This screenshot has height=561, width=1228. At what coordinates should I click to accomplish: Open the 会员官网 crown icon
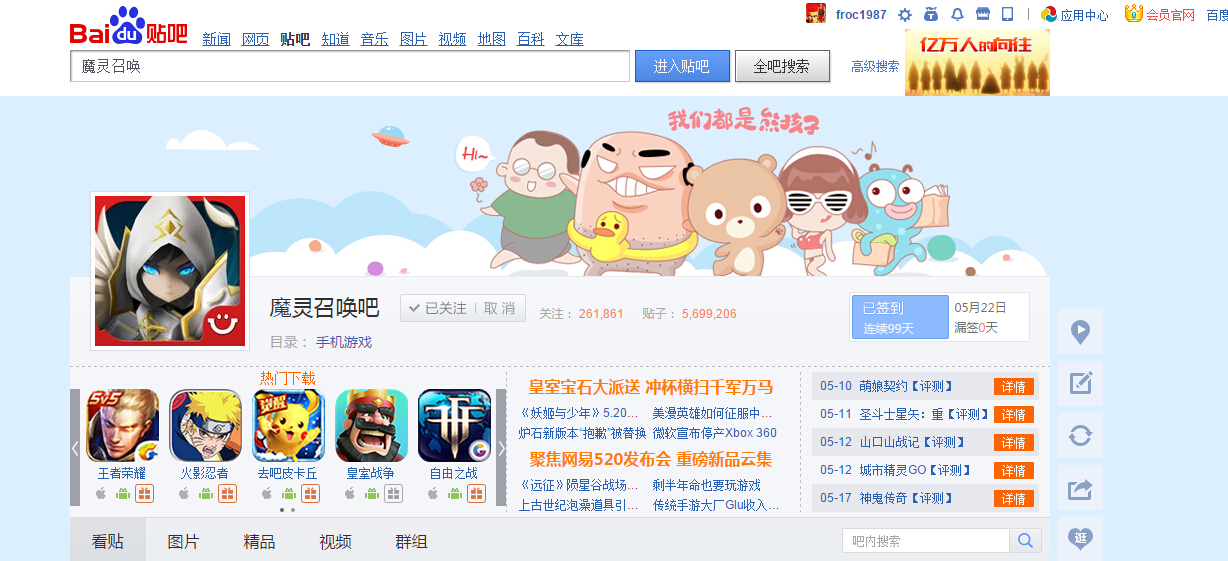pyautogui.click(x=1133, y=13)
